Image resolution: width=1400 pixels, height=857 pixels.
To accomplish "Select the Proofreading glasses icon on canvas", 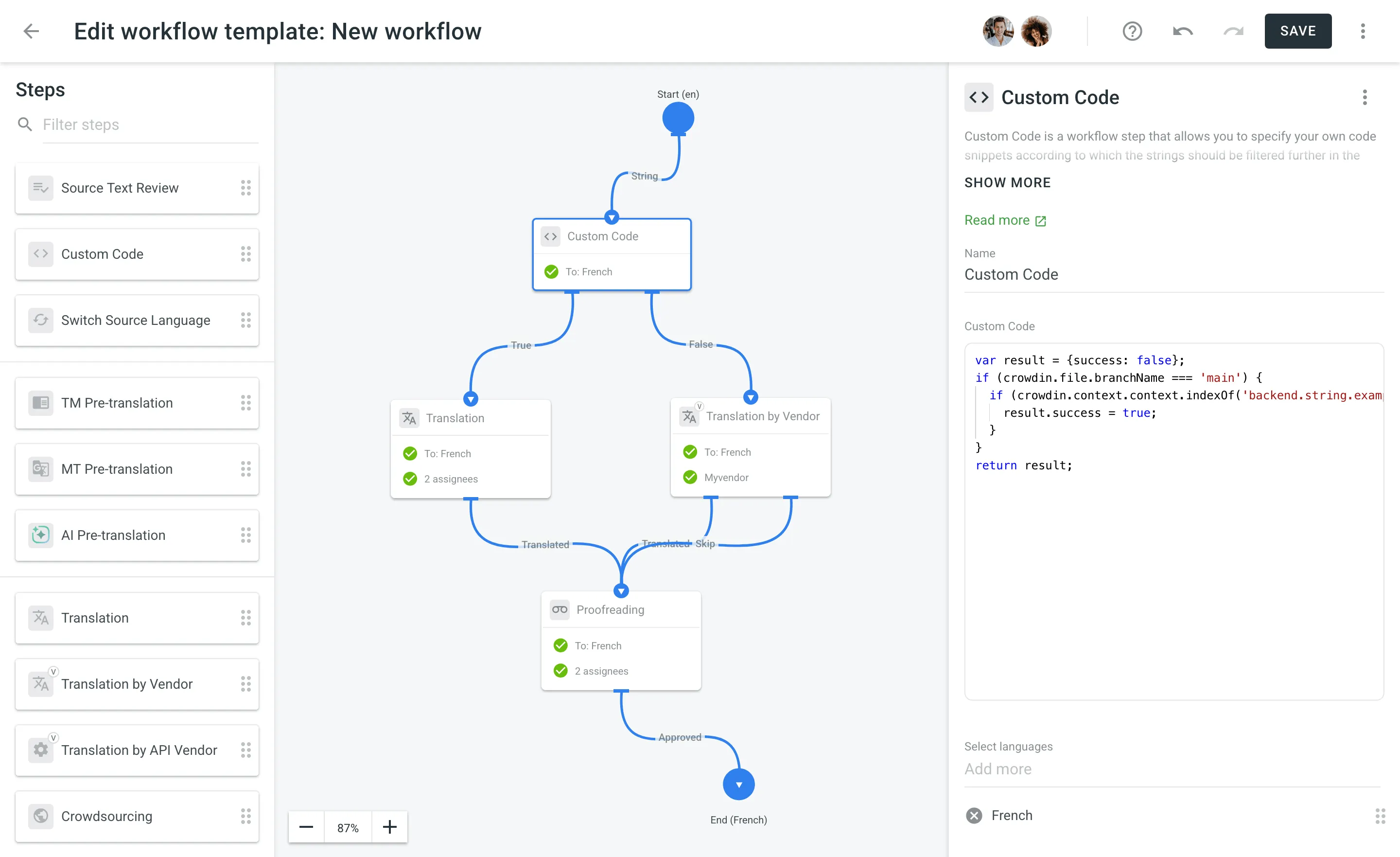I will click(560, 609).
